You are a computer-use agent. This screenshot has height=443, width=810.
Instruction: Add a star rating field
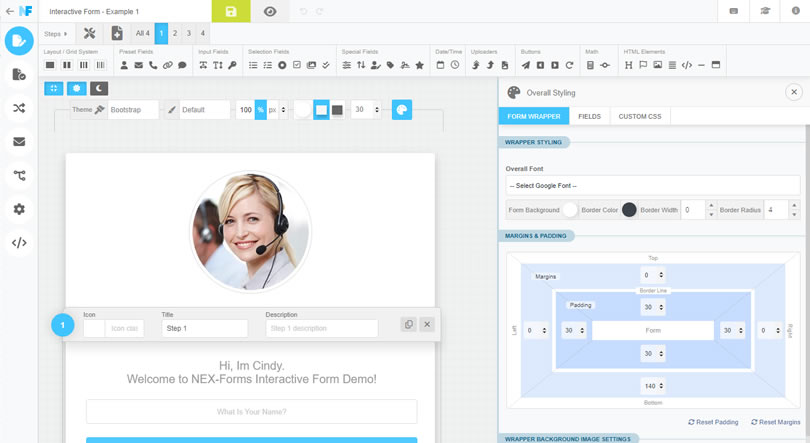pyautogui.click(x=419, y=65)
